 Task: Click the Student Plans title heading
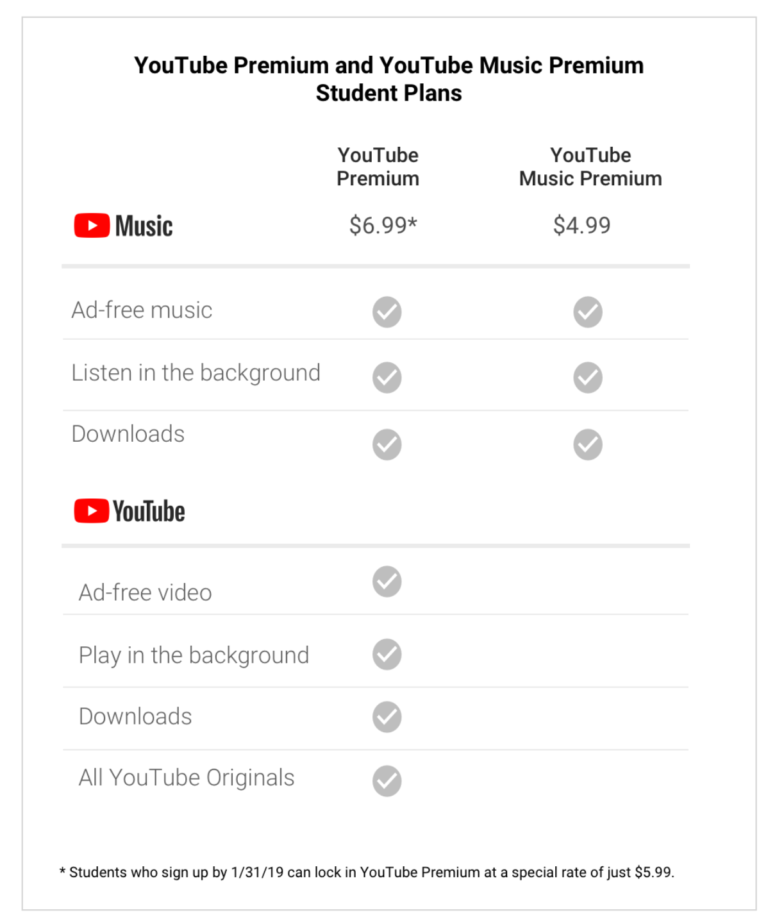point(388,80)
